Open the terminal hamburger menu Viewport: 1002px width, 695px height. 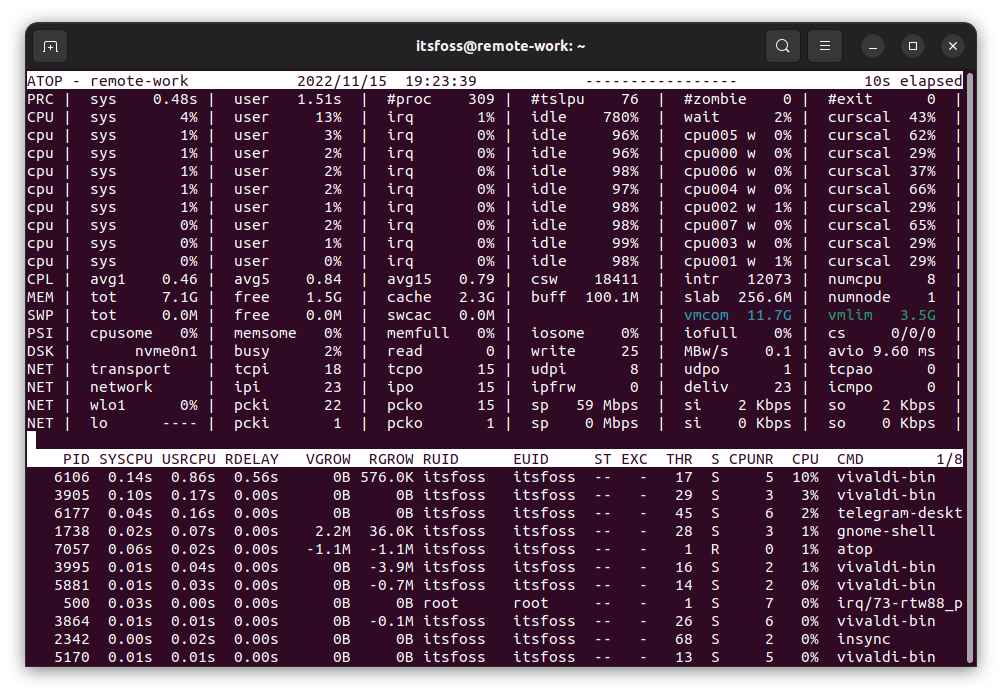(824, 46)
